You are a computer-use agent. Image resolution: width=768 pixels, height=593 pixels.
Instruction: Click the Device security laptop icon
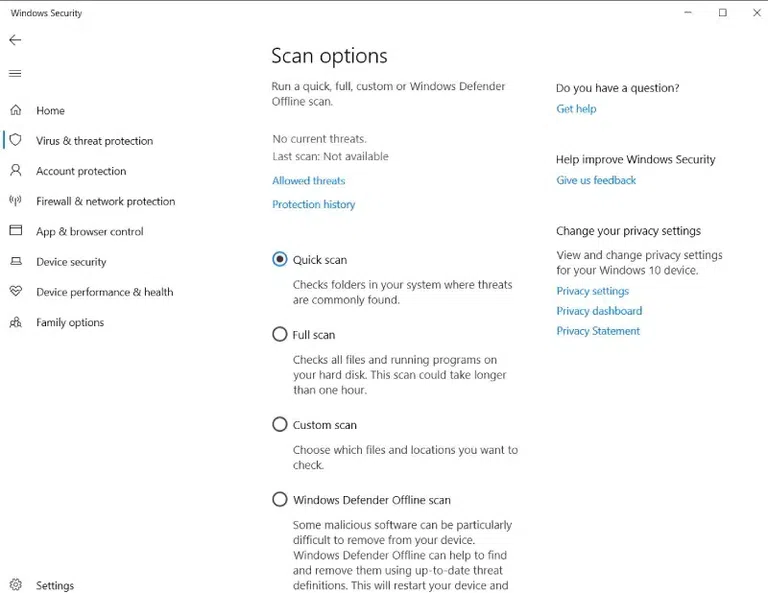tap(16, 262)
